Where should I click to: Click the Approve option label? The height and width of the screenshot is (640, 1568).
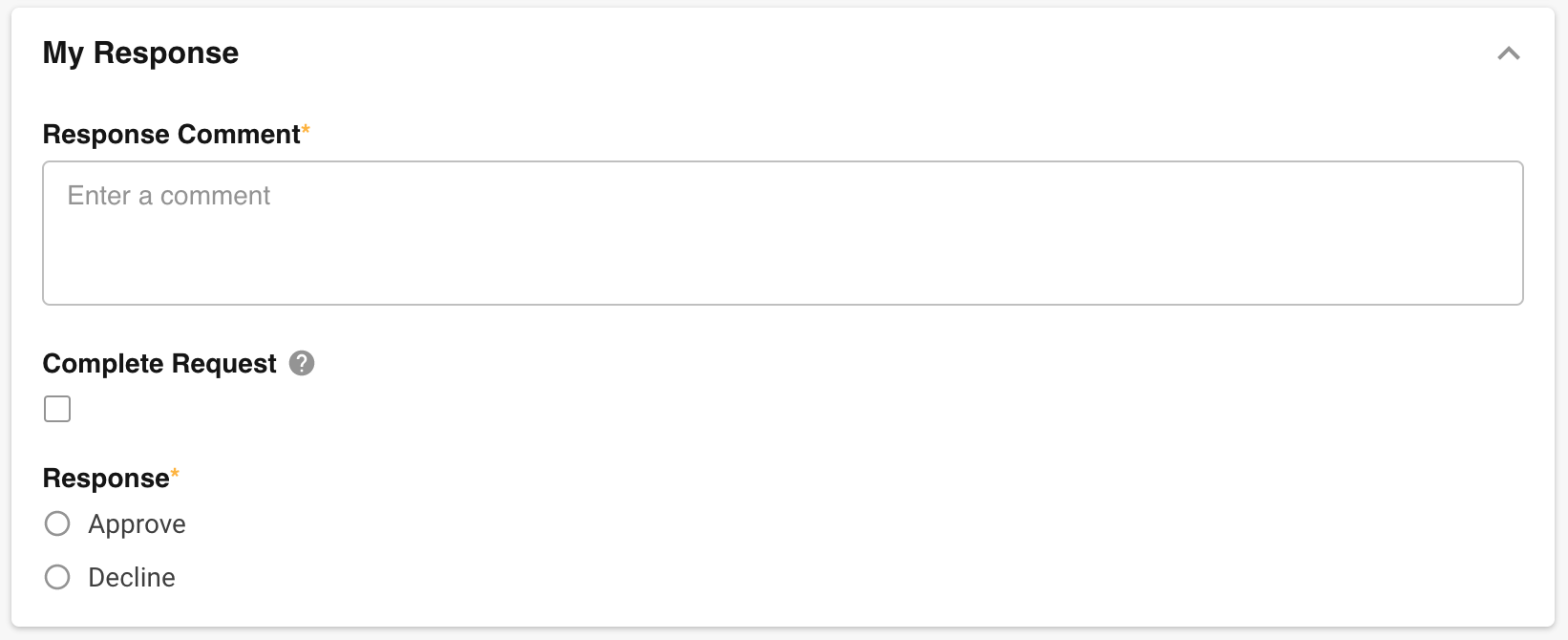pos(137,524)
